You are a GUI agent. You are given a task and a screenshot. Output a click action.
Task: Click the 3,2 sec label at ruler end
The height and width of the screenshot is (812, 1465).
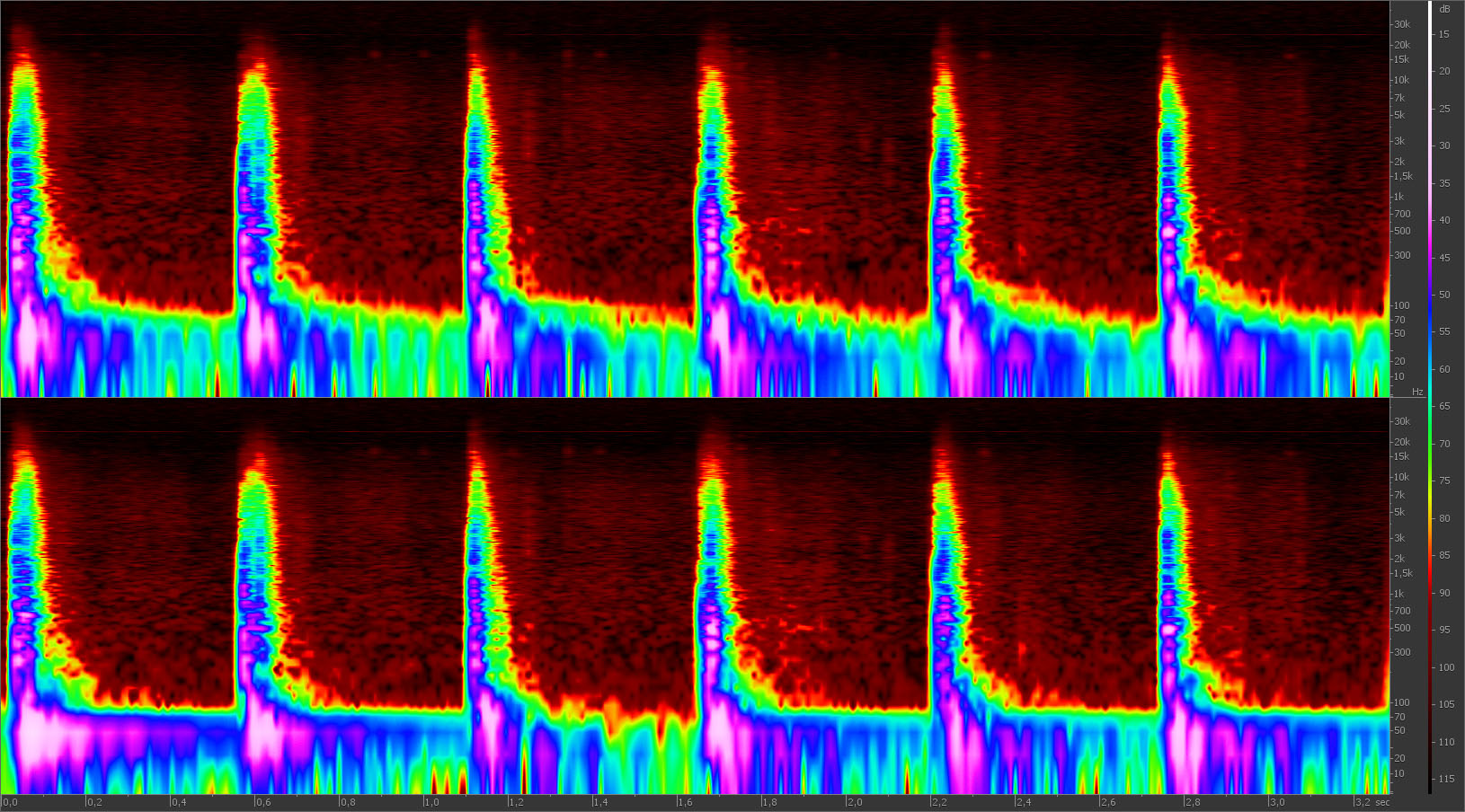pos(1372,802)
